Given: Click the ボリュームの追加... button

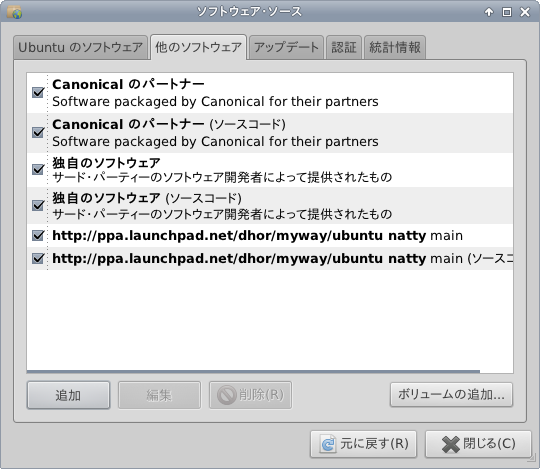Looking at the screenshot, I should pos(451,395).
